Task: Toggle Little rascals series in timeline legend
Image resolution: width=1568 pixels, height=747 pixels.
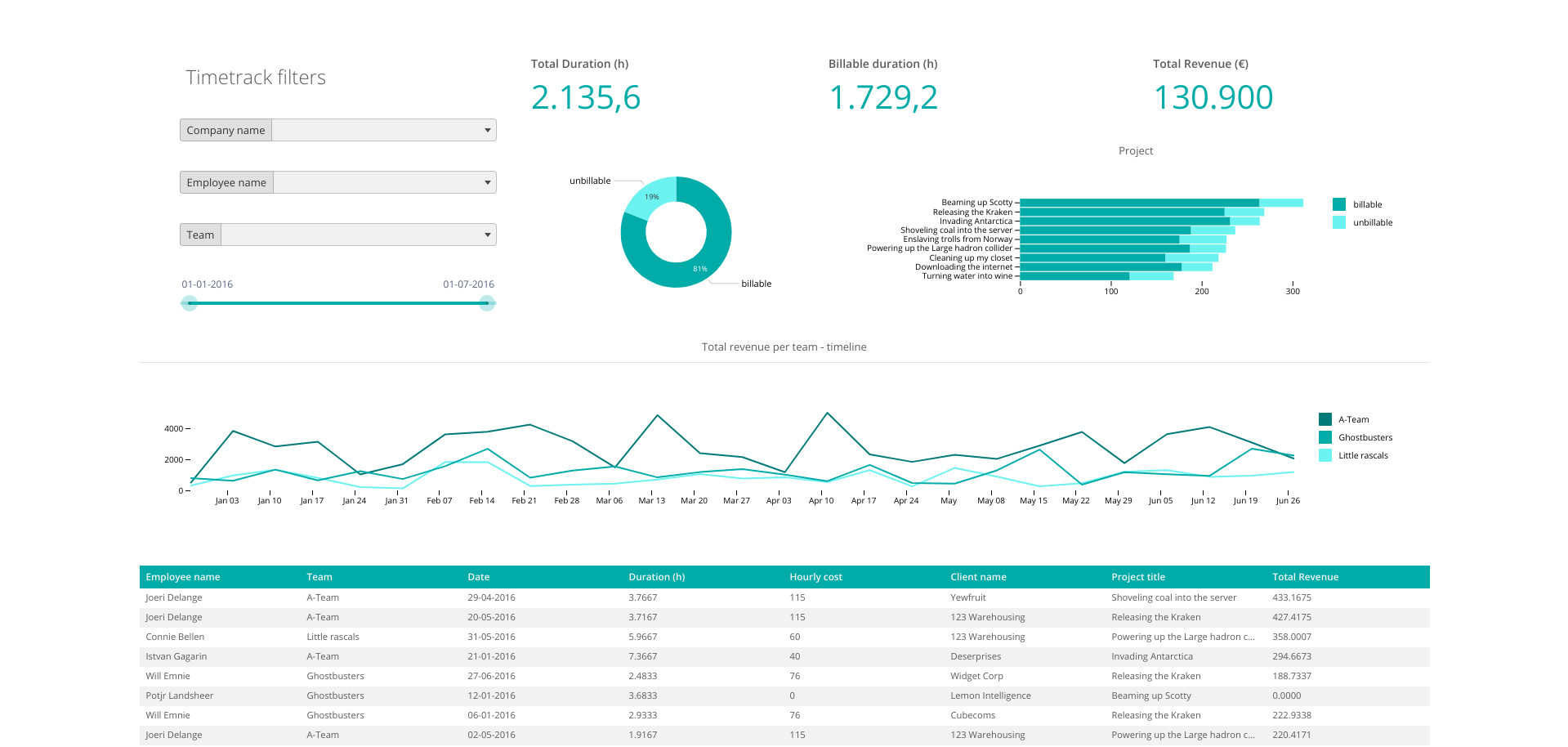Action: click(x=1325, y=455)
